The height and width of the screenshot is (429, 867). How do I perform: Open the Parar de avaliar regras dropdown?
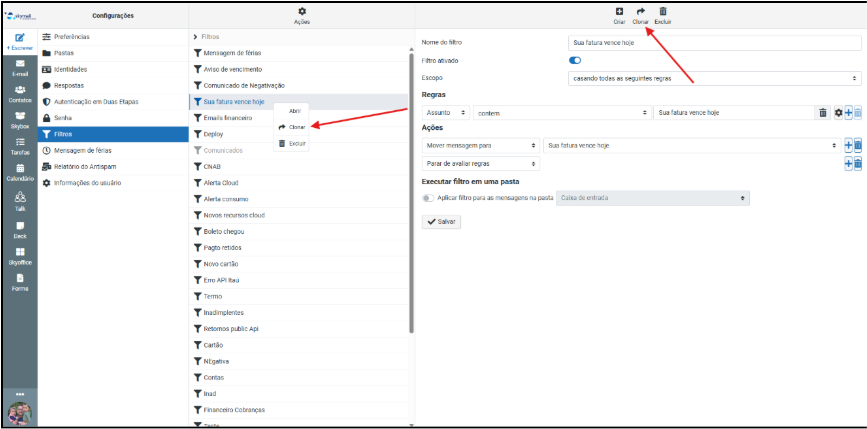(x=480, y=163)
